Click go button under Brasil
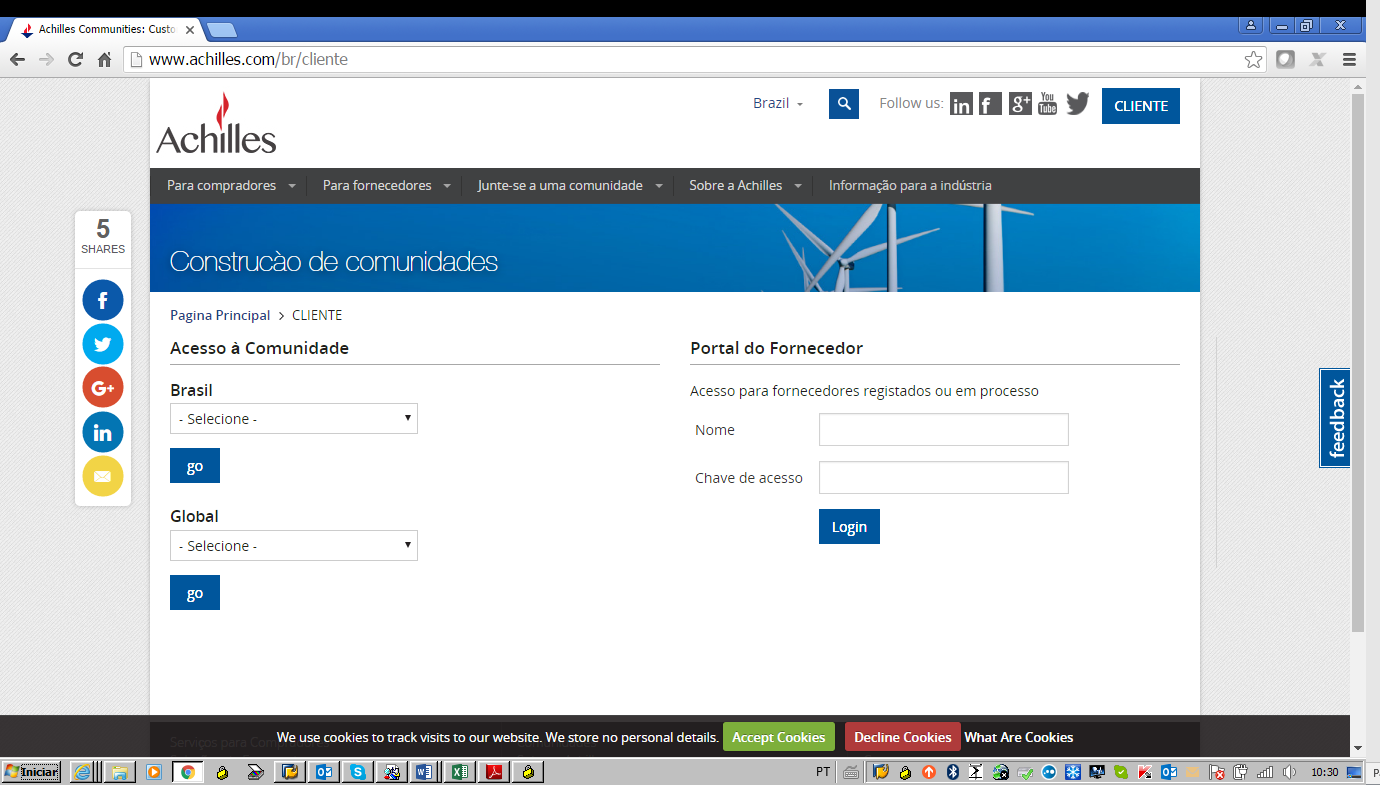This screenshot has height=785, width=1380. [195, 466]
